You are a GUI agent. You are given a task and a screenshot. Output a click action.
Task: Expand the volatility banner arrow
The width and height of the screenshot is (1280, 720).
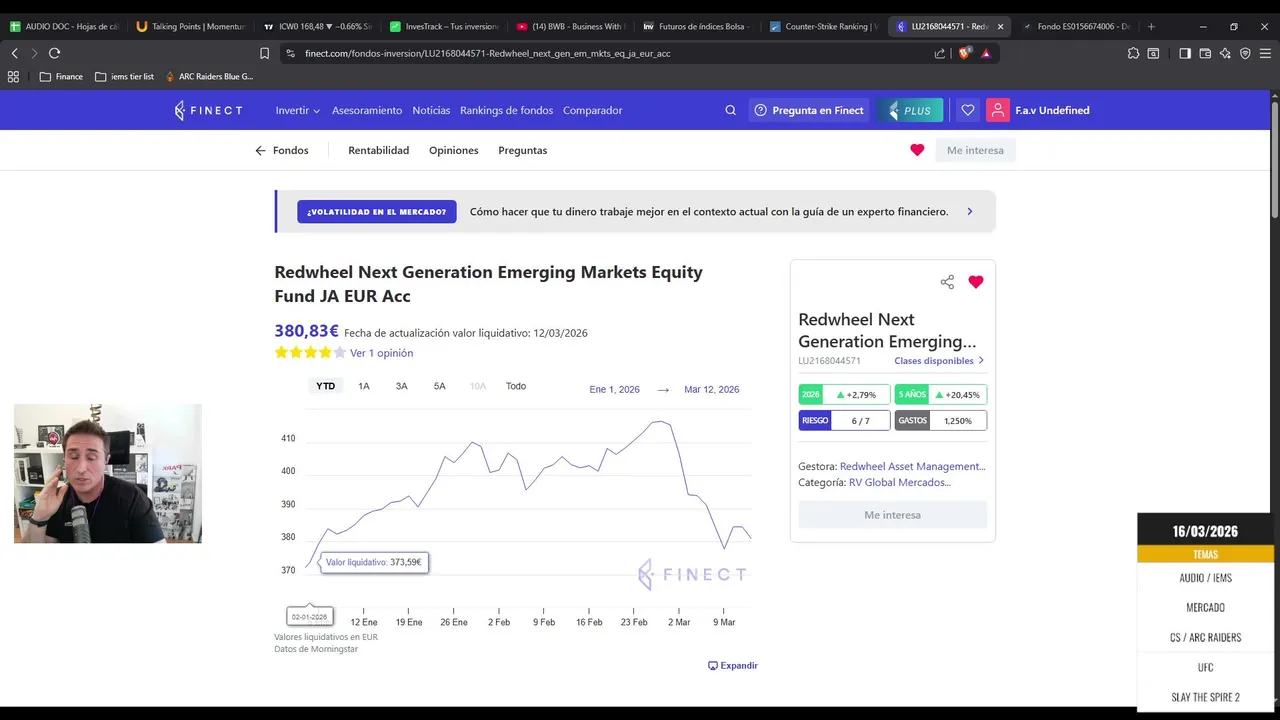pos(969,211)
